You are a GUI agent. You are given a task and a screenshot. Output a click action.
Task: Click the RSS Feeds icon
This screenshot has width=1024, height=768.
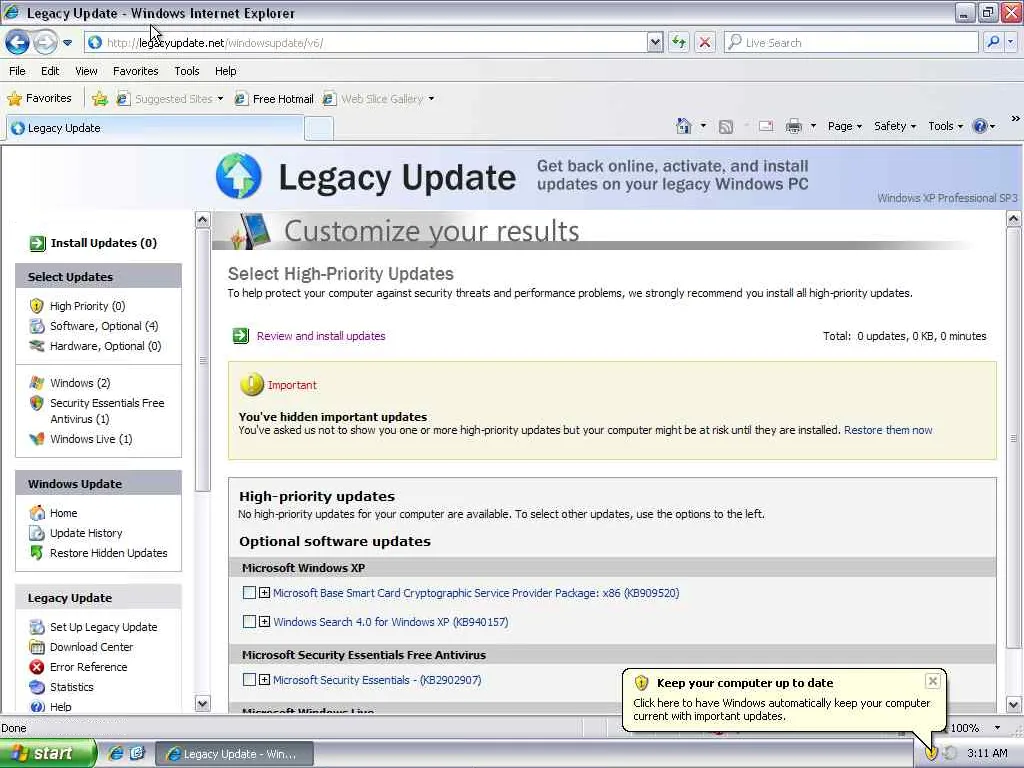pos(726,127)
